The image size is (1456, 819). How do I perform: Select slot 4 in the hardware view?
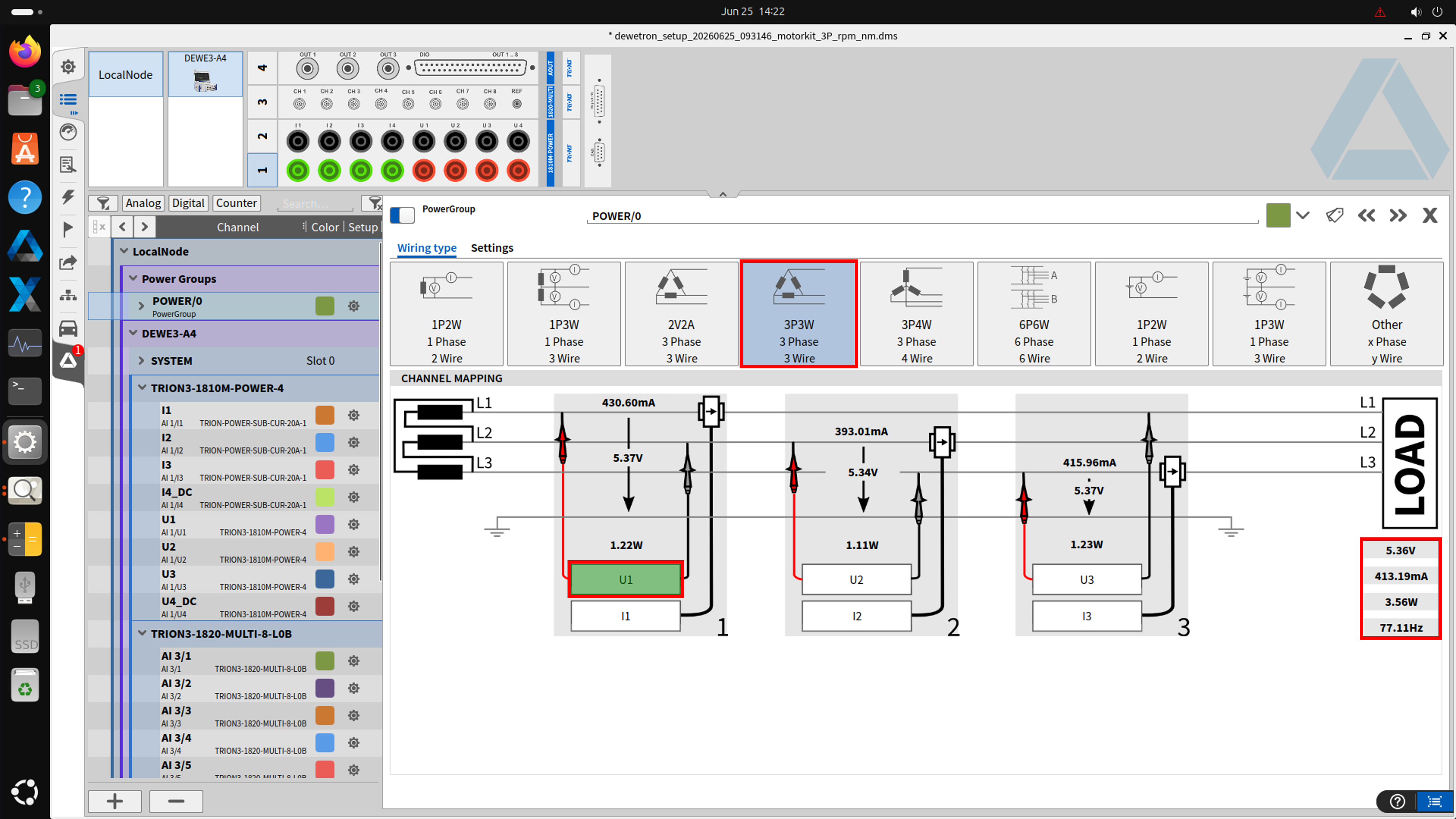pos(262,68)
